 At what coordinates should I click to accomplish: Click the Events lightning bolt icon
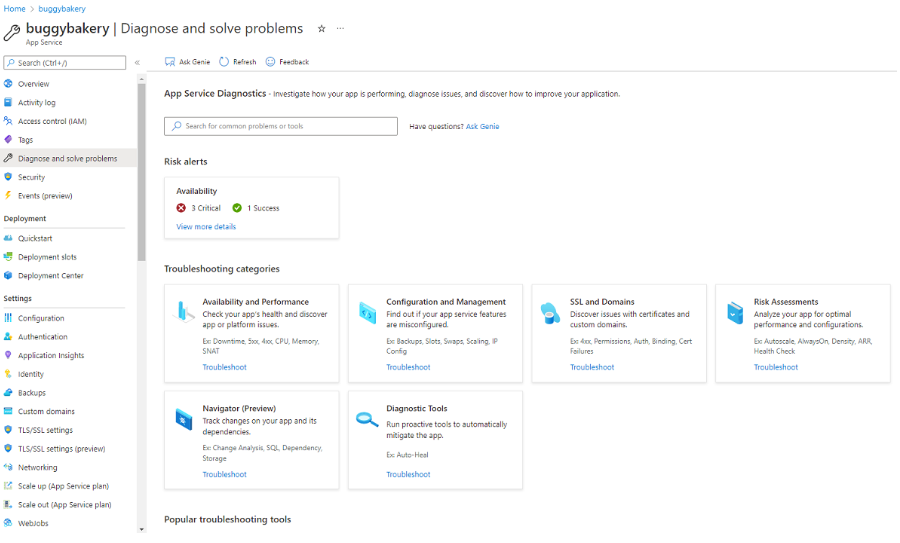[8, 196]
